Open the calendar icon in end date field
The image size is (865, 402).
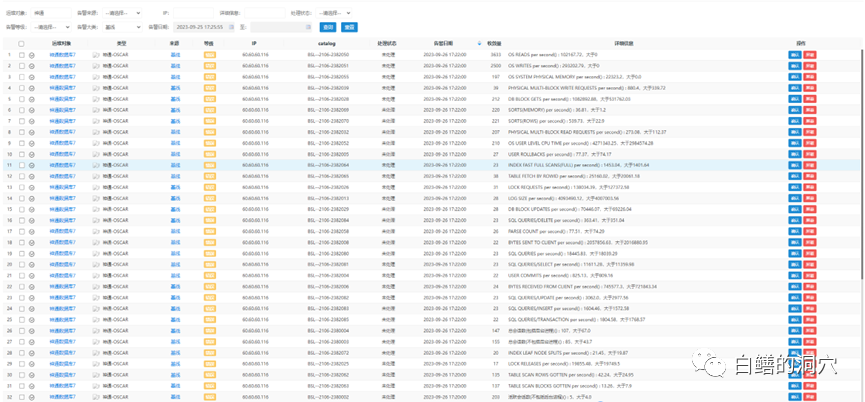click(x=310, y=27)
